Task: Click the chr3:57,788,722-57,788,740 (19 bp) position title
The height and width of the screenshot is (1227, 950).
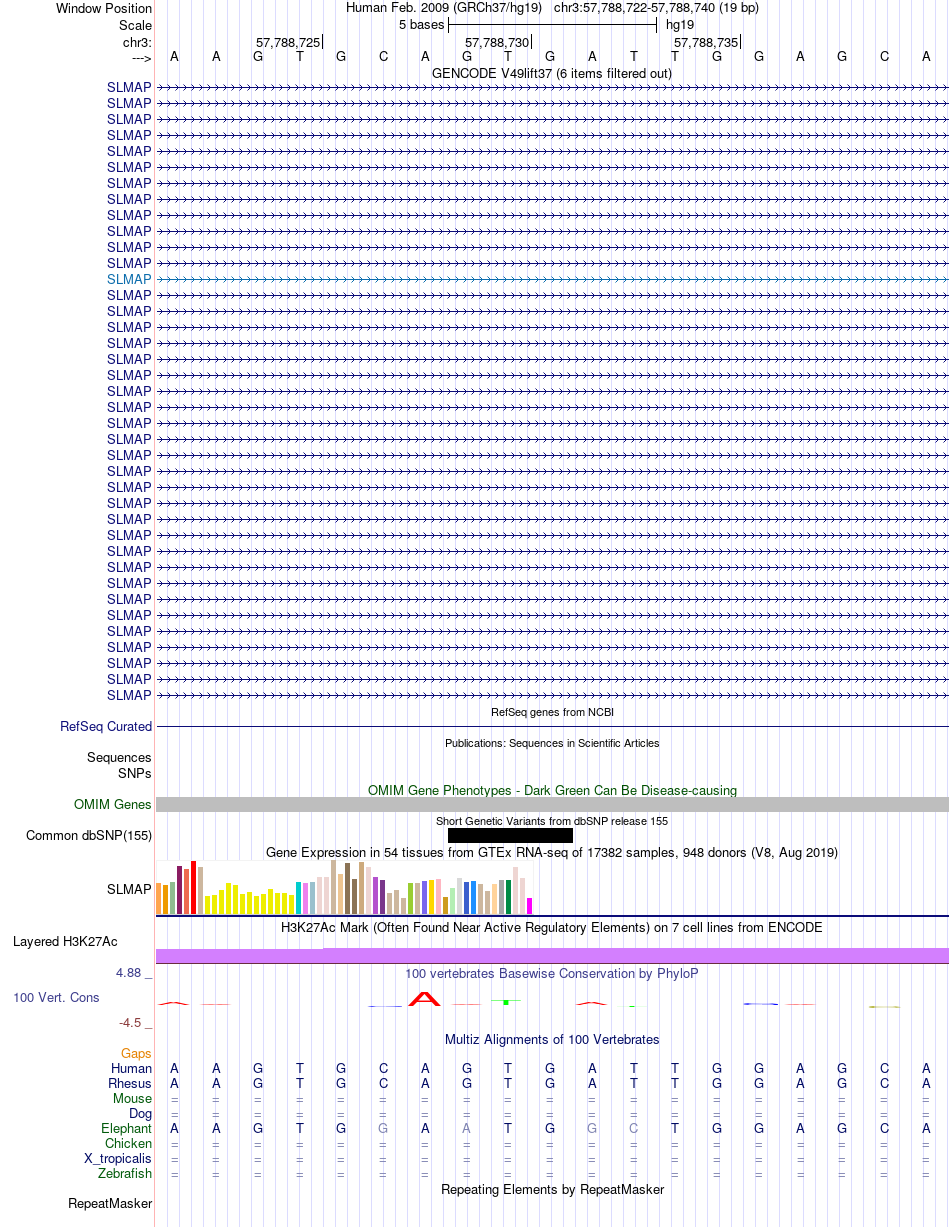Action: coord(656,8)
